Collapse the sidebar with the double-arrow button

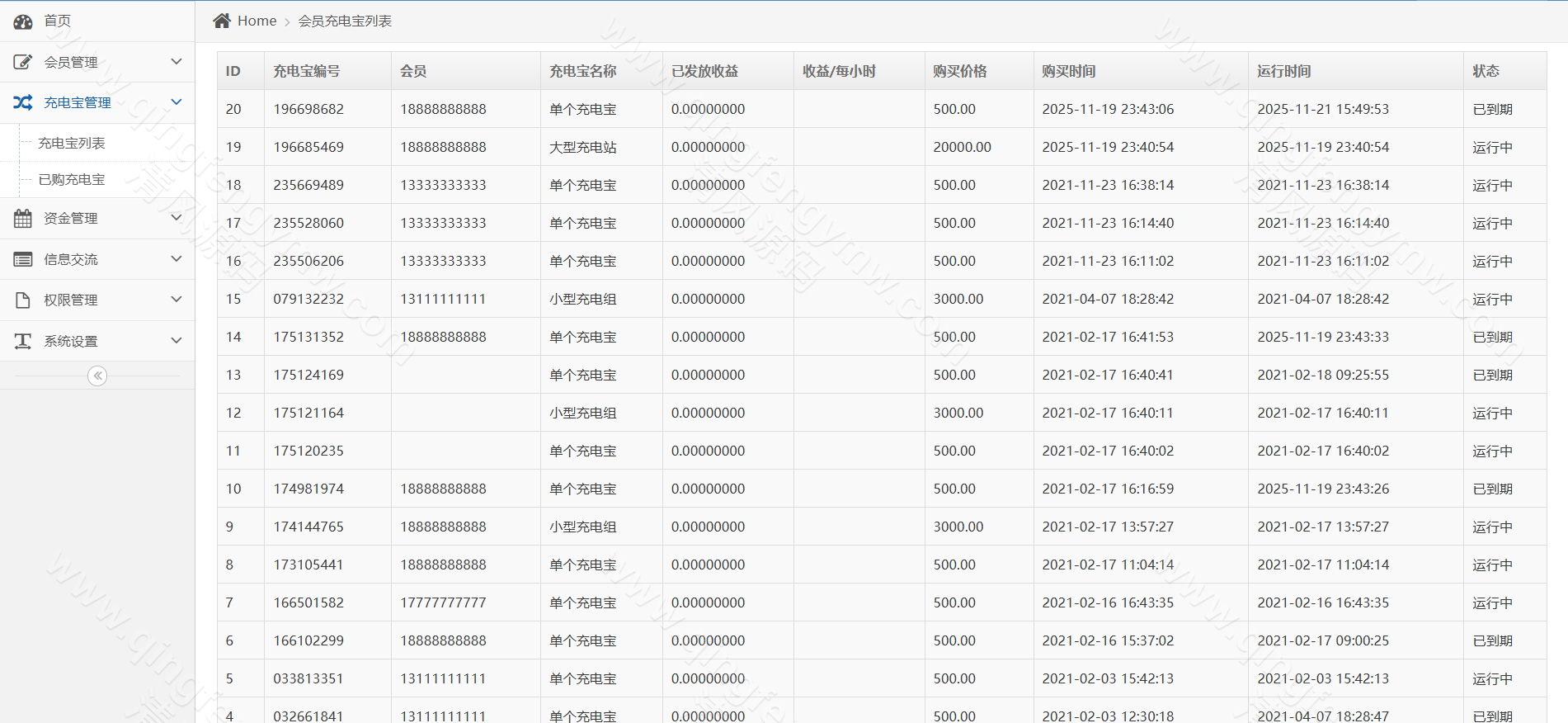point(97,376)
